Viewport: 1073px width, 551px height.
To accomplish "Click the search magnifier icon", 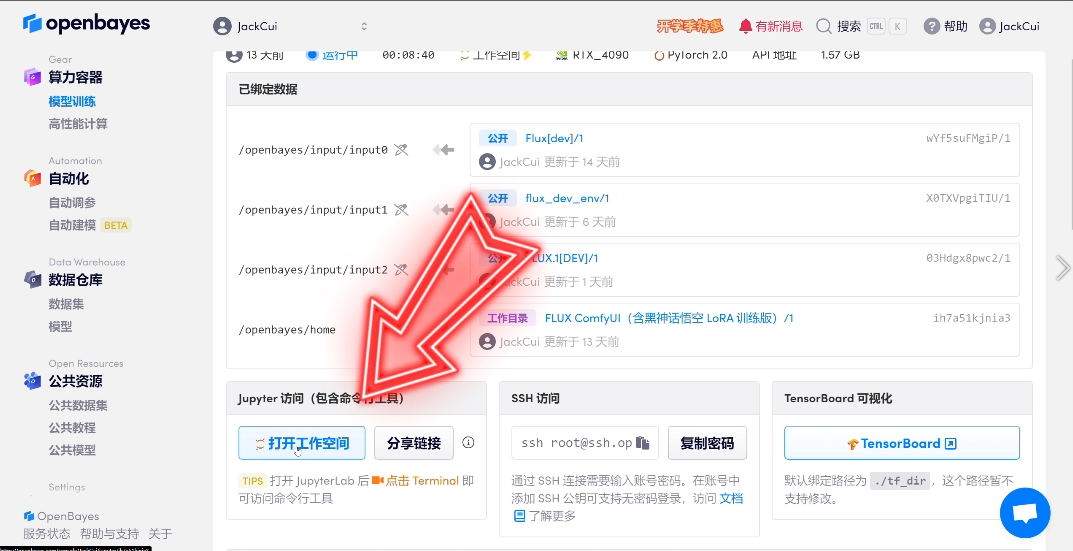I will (x=824, y=26).
